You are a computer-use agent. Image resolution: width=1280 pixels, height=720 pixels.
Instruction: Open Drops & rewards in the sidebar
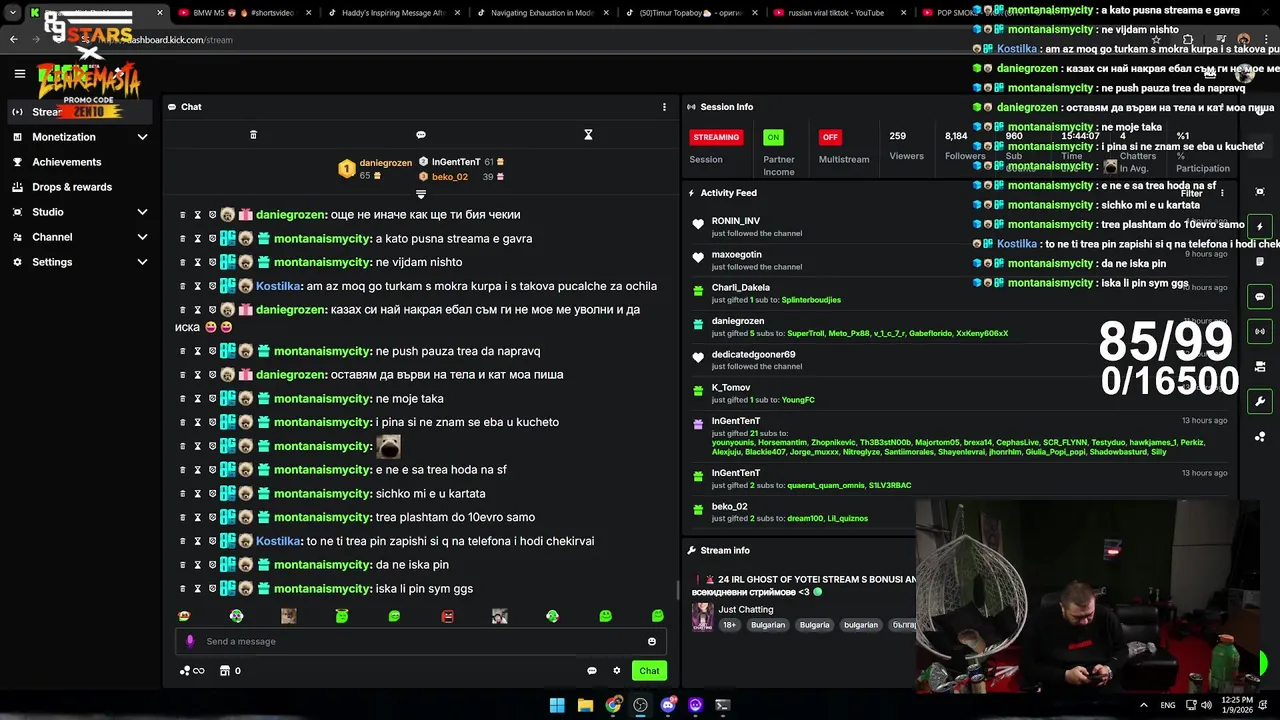coord(72,187)
